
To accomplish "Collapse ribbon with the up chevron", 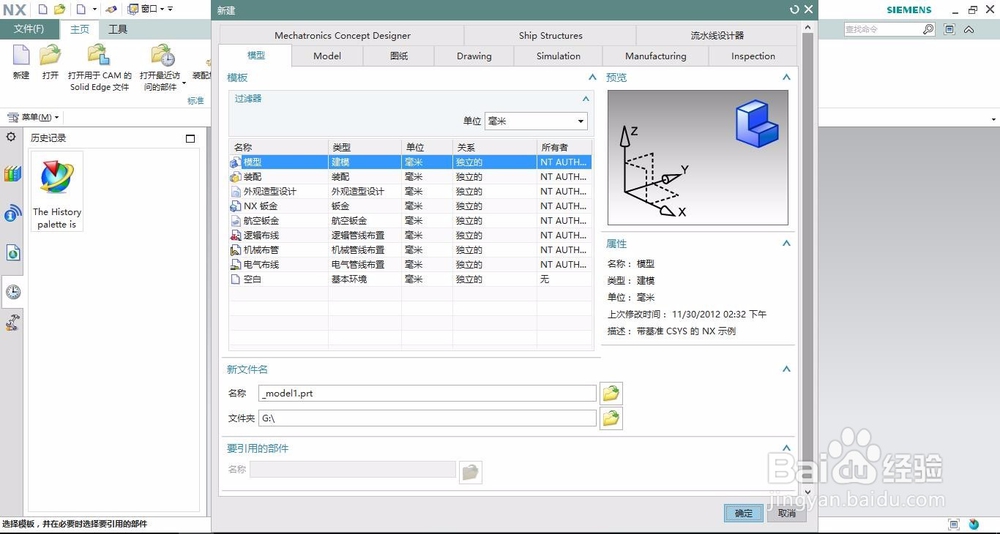I will [x=969, y=29].
